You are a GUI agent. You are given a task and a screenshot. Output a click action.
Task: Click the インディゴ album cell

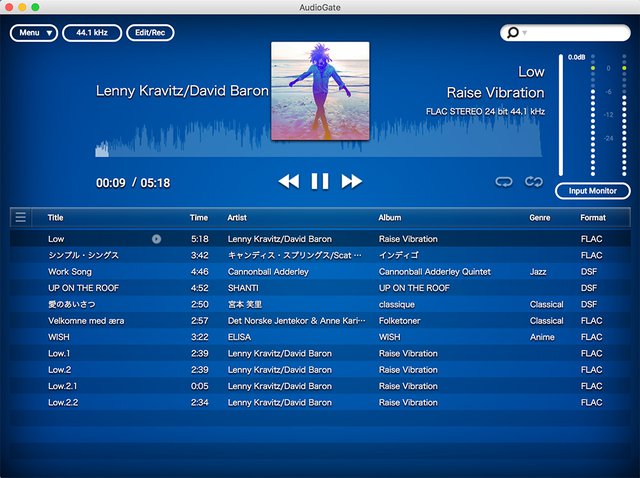[398, 256]
